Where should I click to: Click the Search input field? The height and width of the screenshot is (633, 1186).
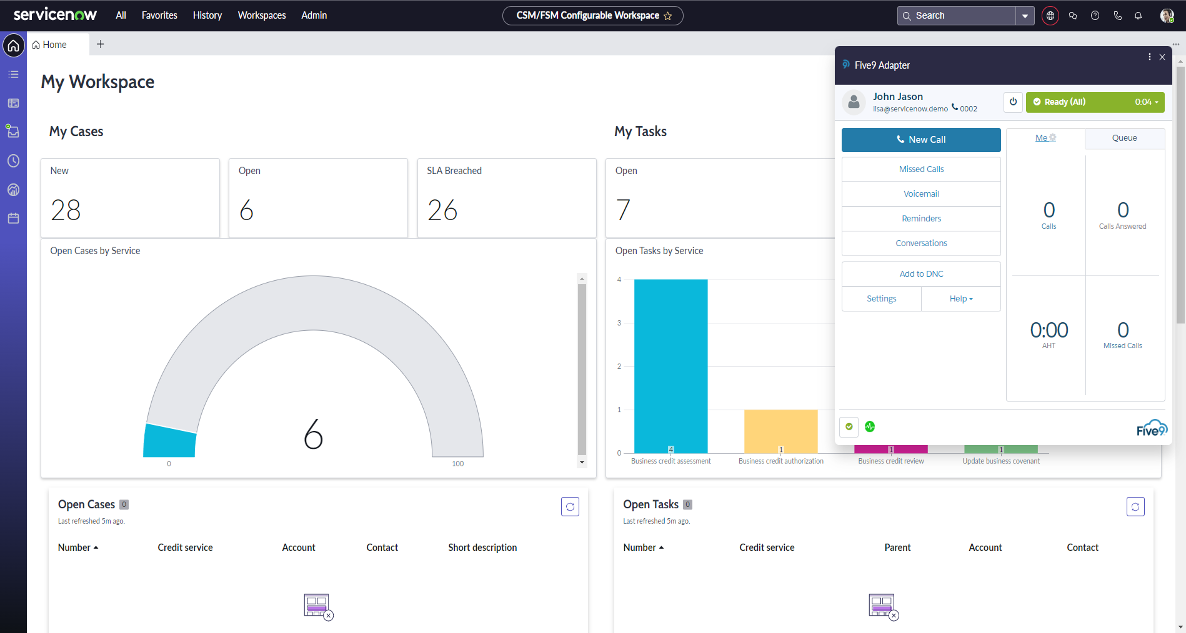tap(960, 16)
